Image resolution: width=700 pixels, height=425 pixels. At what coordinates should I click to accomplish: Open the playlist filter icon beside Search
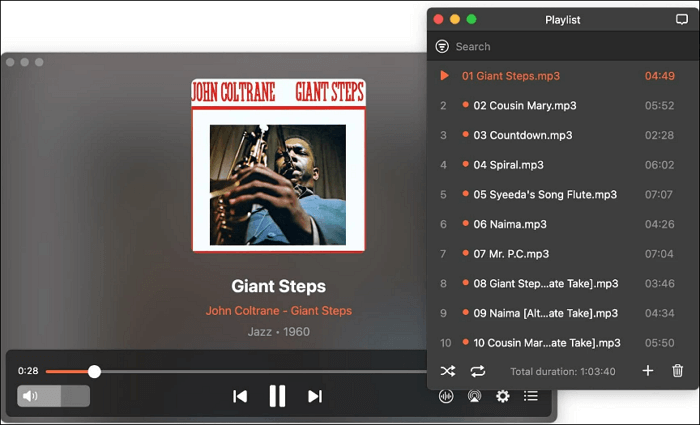pyautogui.click(x=442, y=46)
